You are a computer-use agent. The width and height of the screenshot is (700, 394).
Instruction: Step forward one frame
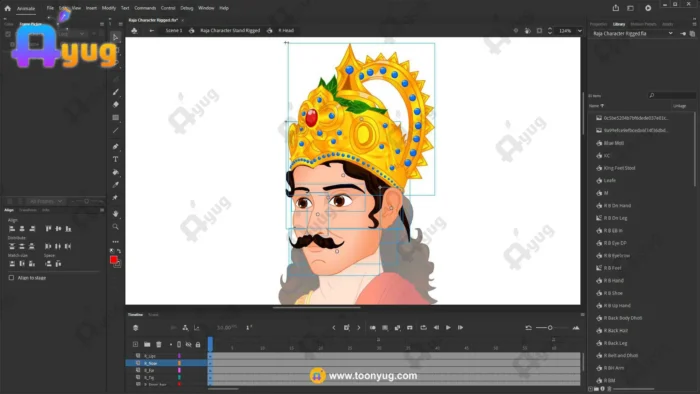460,328
